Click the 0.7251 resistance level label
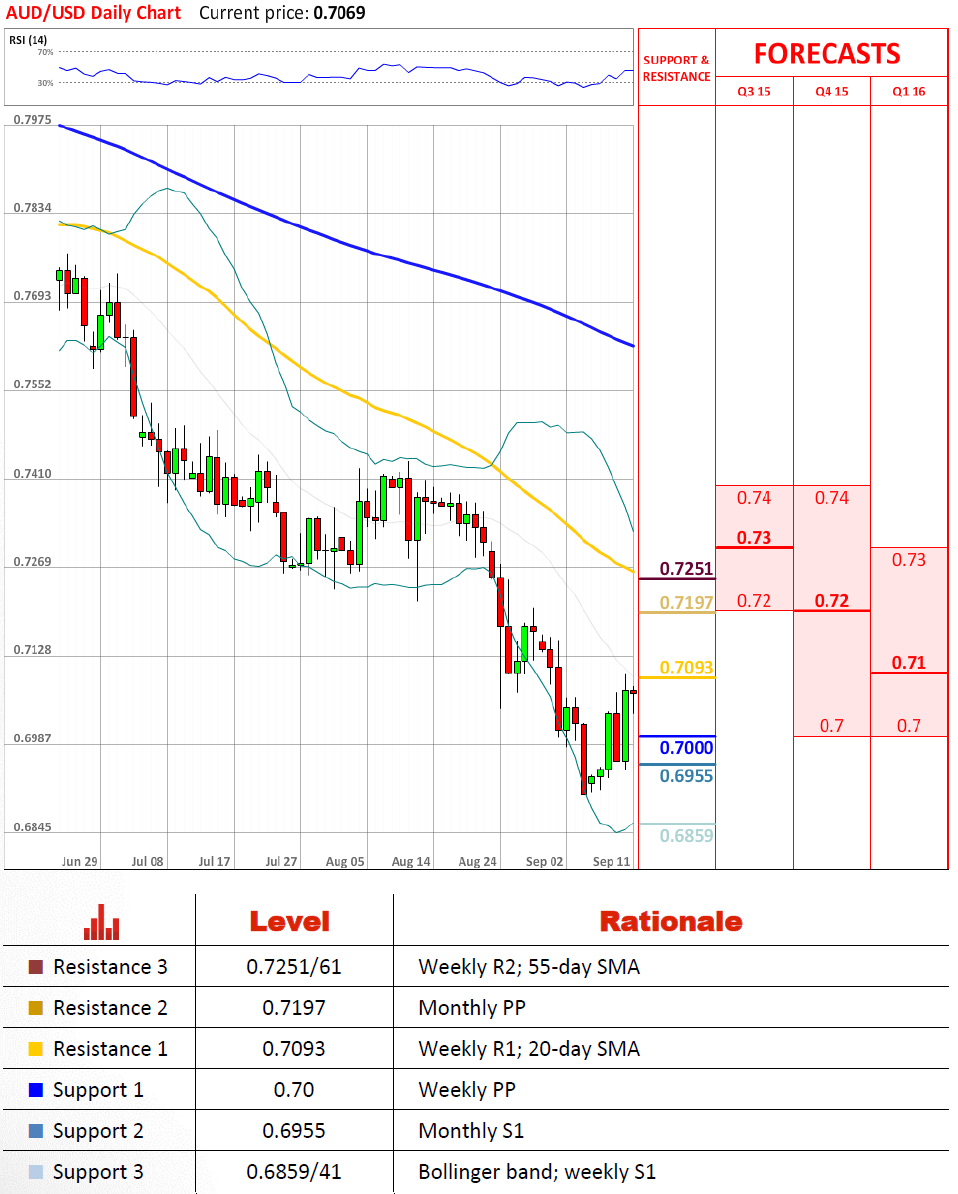958x1194 pixels. (686, 569)
